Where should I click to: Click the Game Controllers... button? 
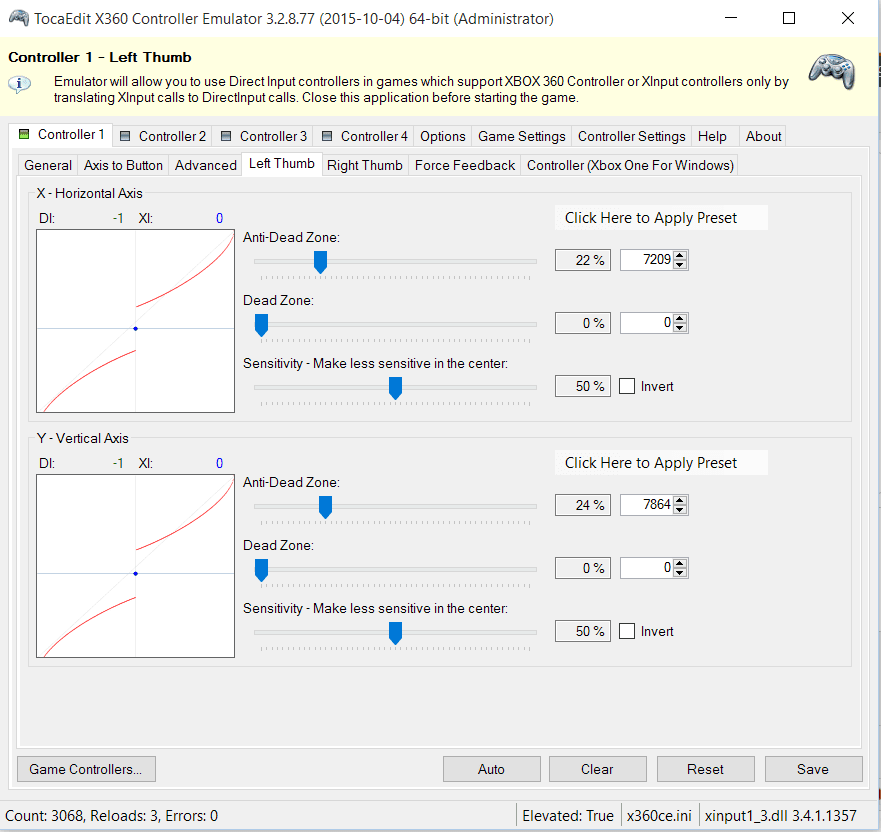coord(86,769)
